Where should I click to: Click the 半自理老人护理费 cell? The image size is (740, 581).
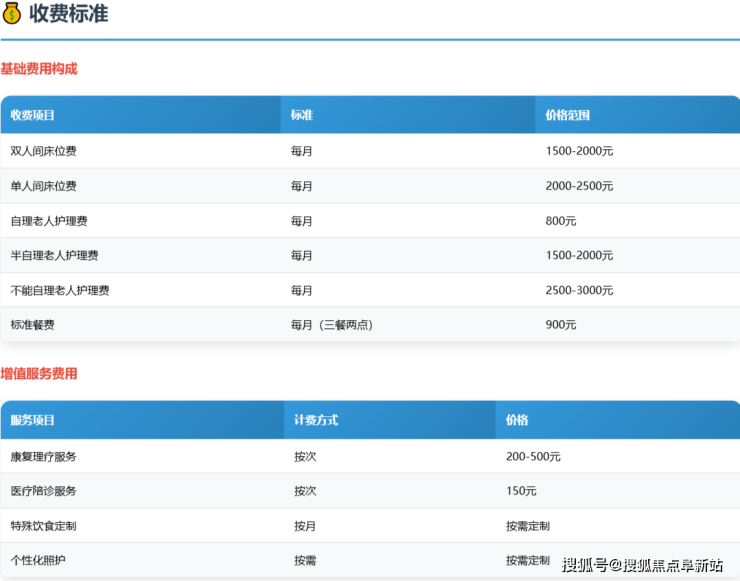click(x=54, y=255)
